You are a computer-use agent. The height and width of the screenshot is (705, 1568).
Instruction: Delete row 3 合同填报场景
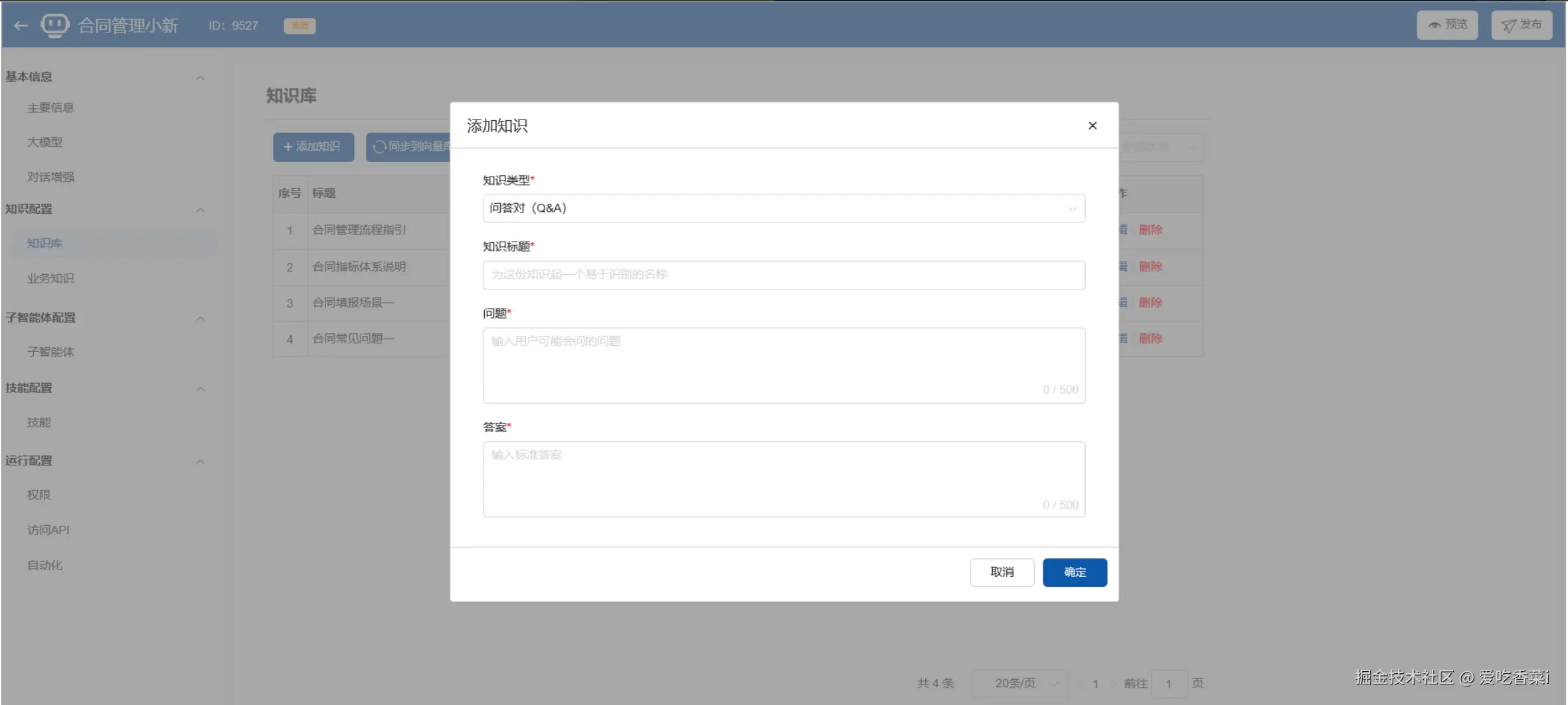click(1150, 302)
